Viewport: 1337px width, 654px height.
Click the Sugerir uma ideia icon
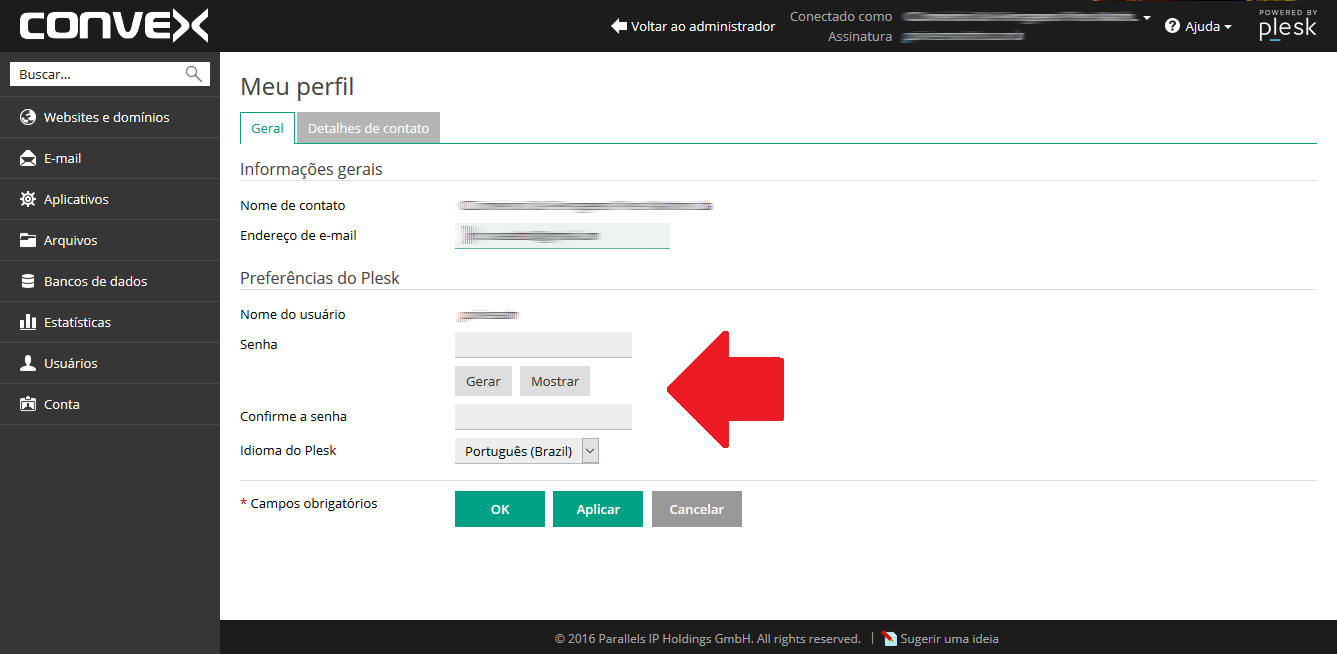[890, 639]
